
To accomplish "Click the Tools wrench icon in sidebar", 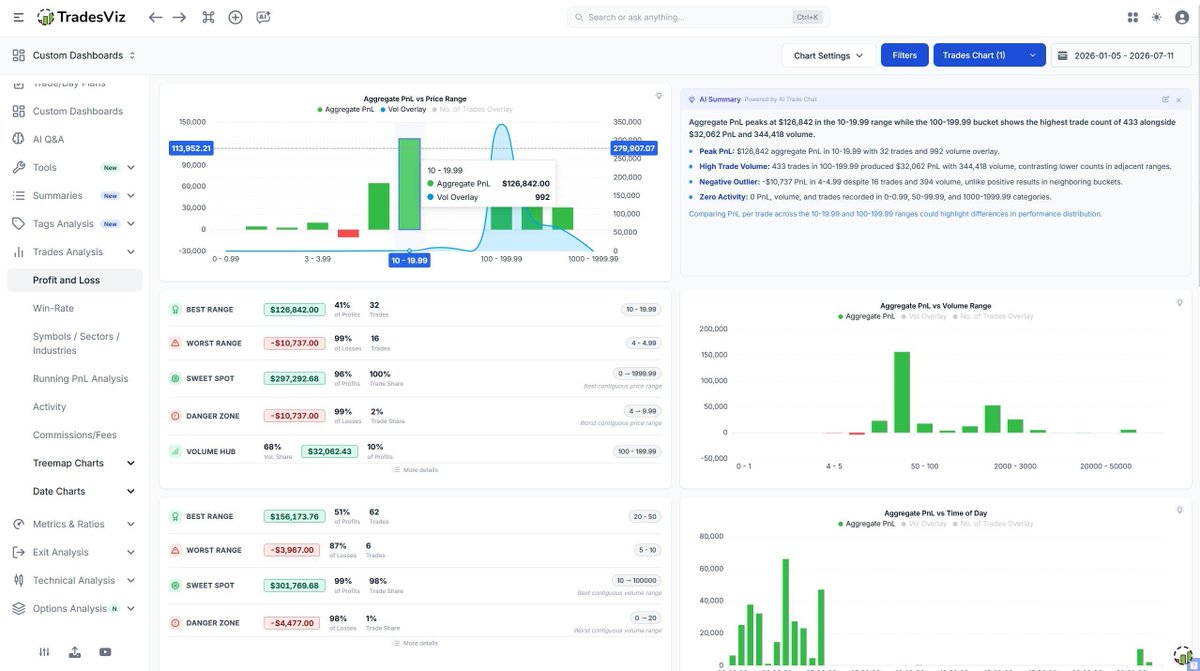I will [18, 167].
